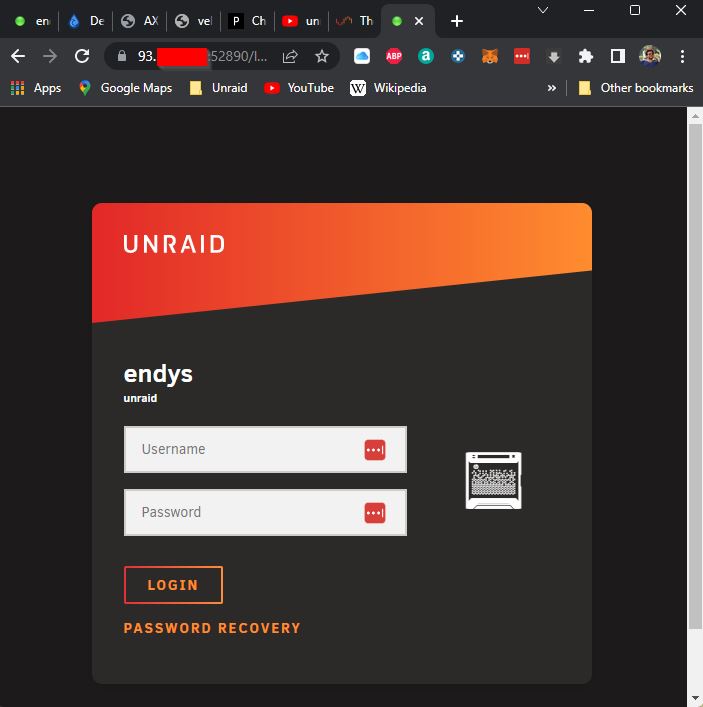Click the scrollbar down arrow
This screenshot has height=707, width=703.
[695, 700]
